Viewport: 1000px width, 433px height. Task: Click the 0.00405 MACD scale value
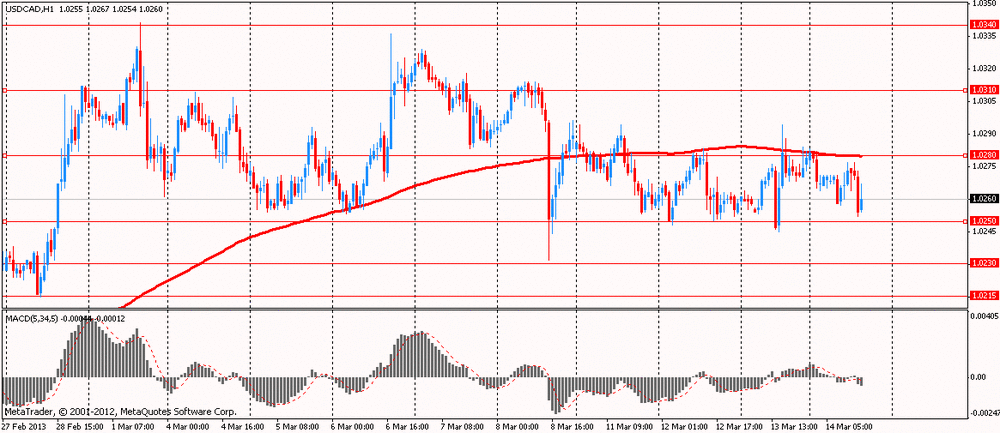[984, 315]
